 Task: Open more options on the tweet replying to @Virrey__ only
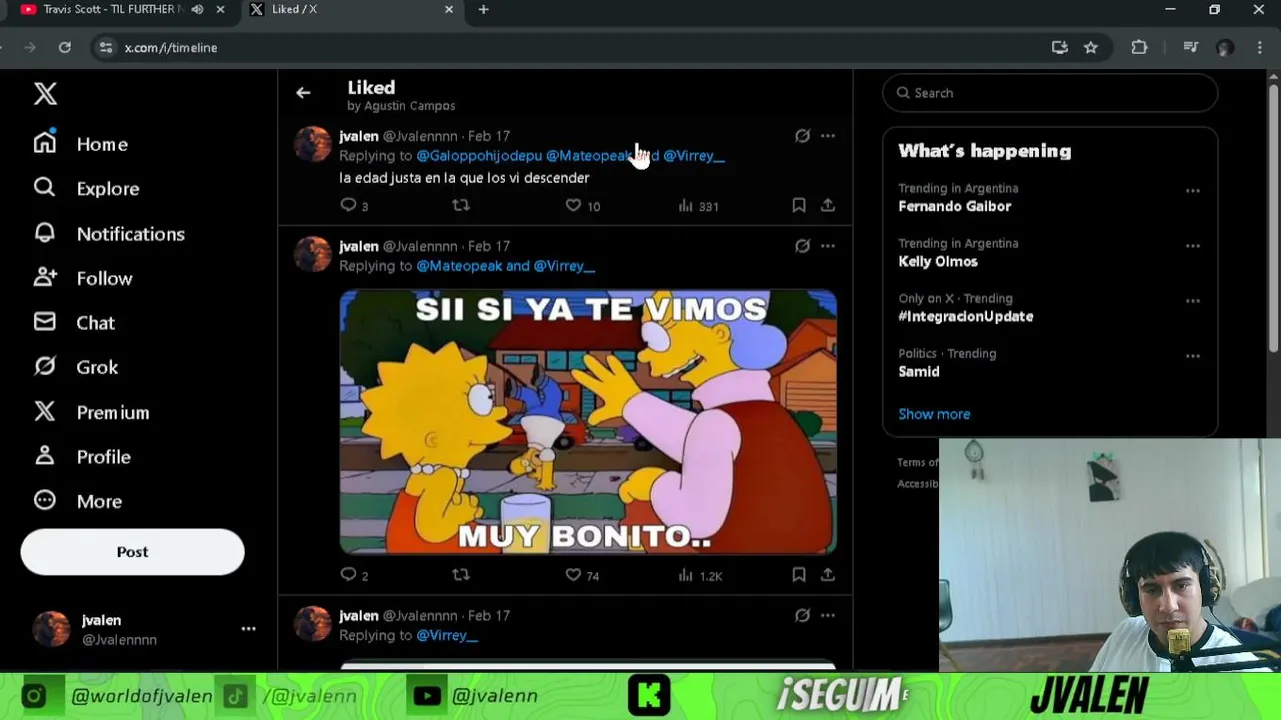point(828,616)
